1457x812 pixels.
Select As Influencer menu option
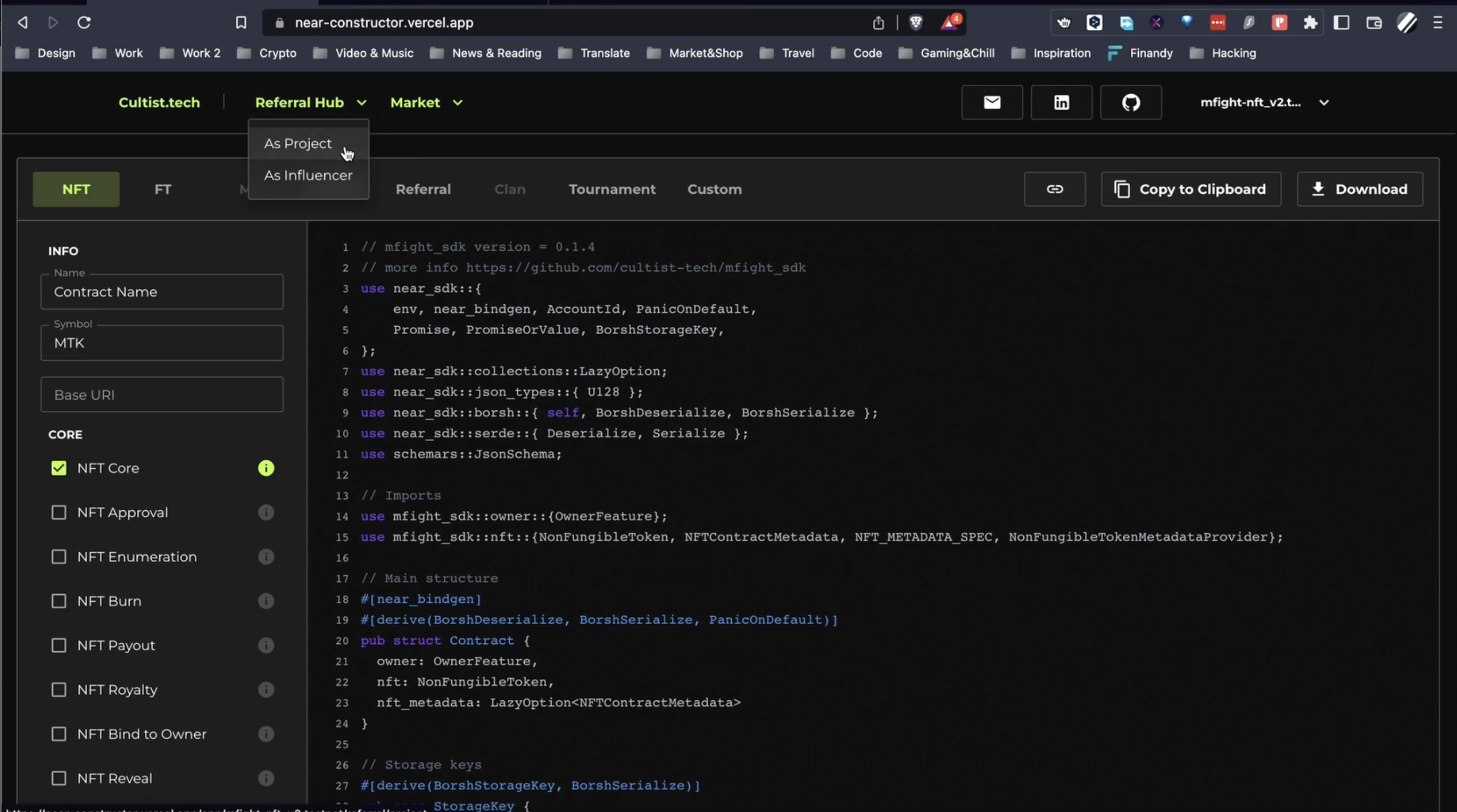pos(308,175)
